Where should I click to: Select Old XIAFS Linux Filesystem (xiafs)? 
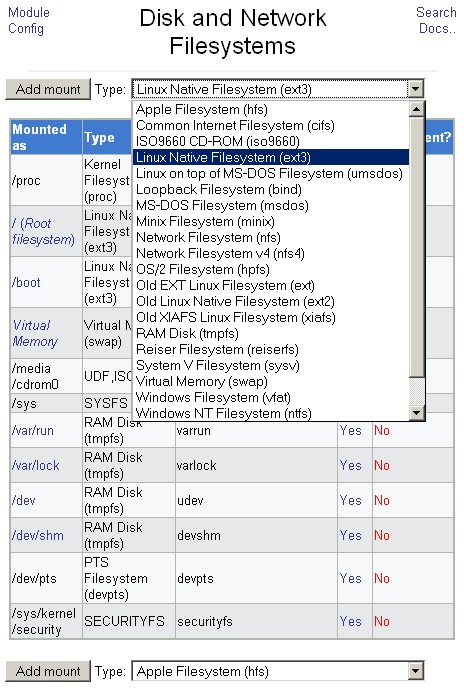271,317
